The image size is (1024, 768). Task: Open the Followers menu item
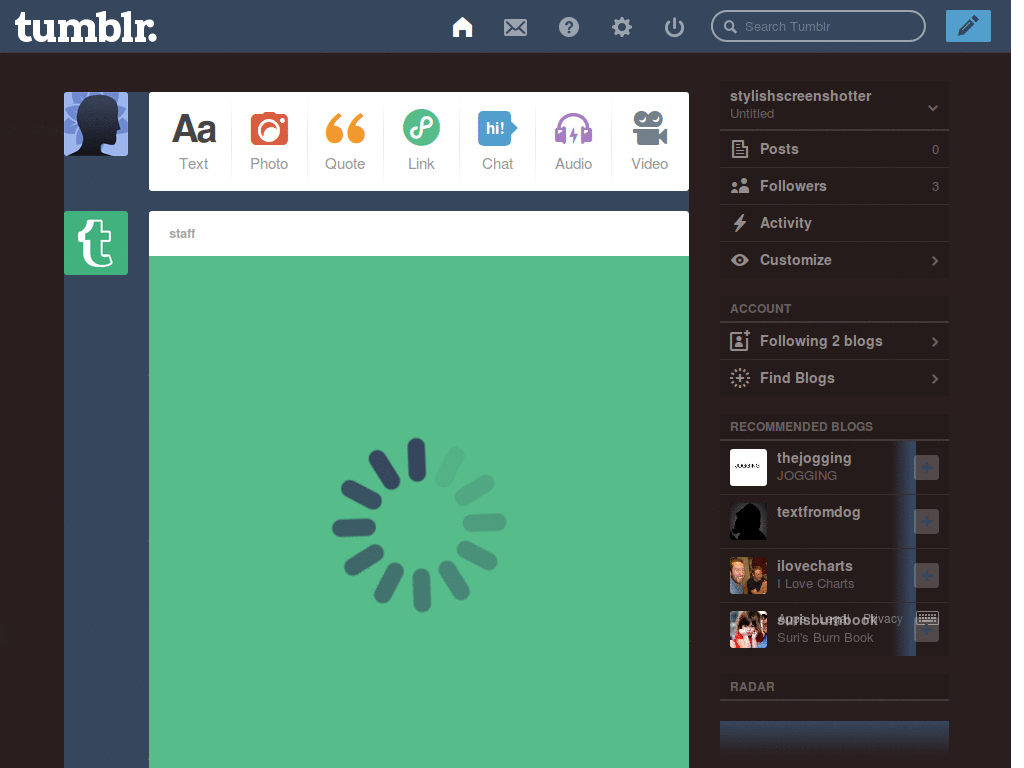(x=834, y=186)
